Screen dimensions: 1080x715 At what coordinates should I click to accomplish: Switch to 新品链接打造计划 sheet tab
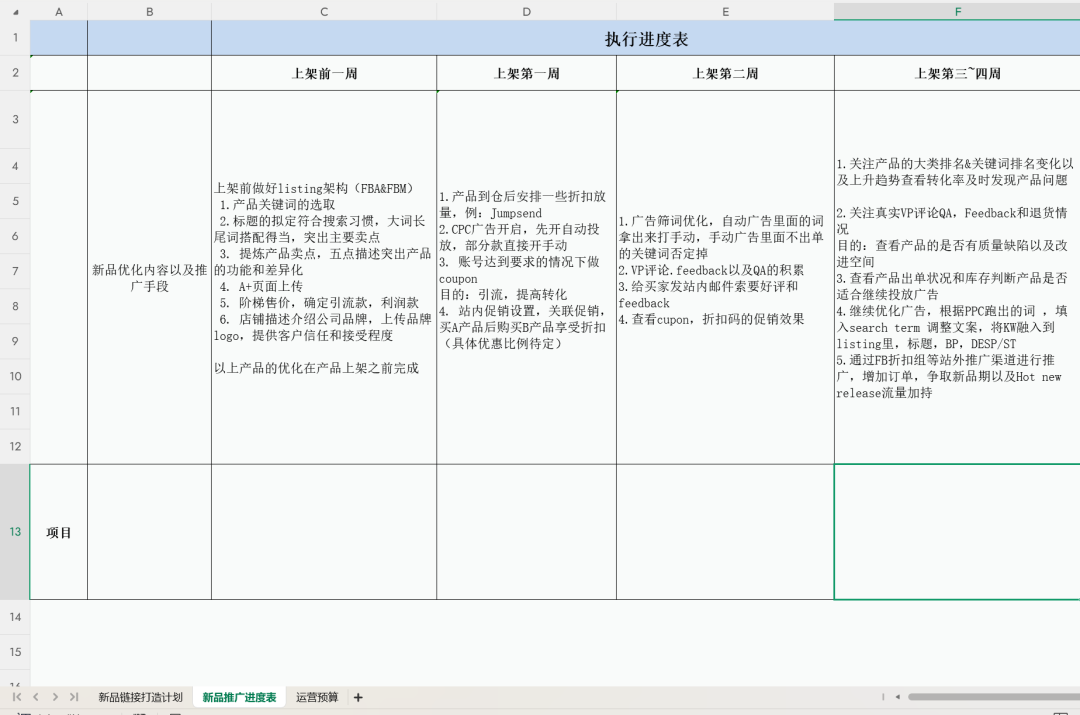[141, 697]
